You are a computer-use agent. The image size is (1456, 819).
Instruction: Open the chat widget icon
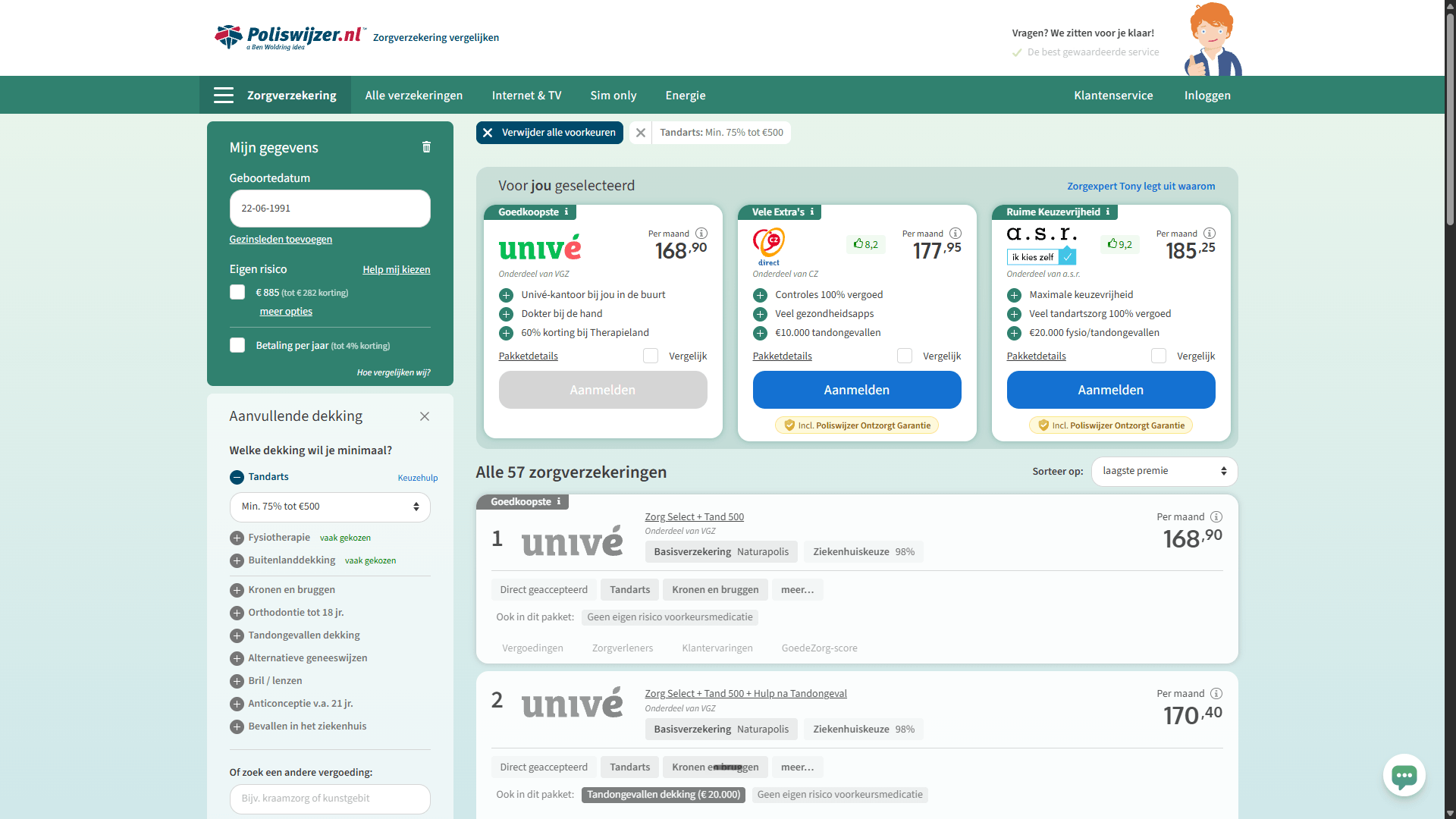coord(1404,775)
